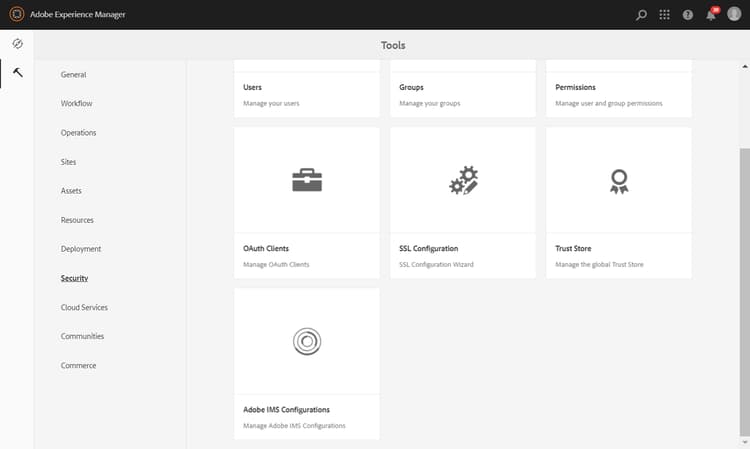The height and width of the screenshot is (449, 750).
Task: Select Cloud Services in the tools menu
Action: click(x=84, y=307)
